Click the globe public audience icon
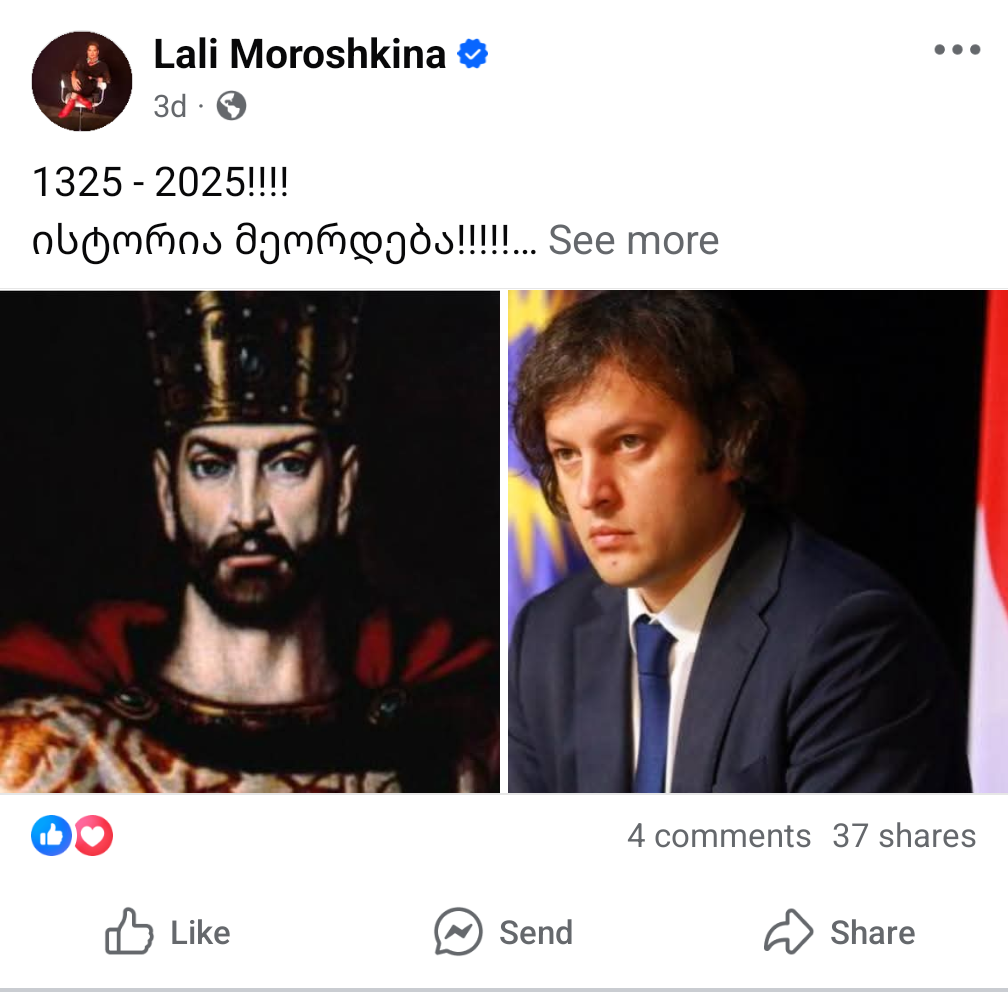The image size is (1008, 992). (x=231, y=106)
